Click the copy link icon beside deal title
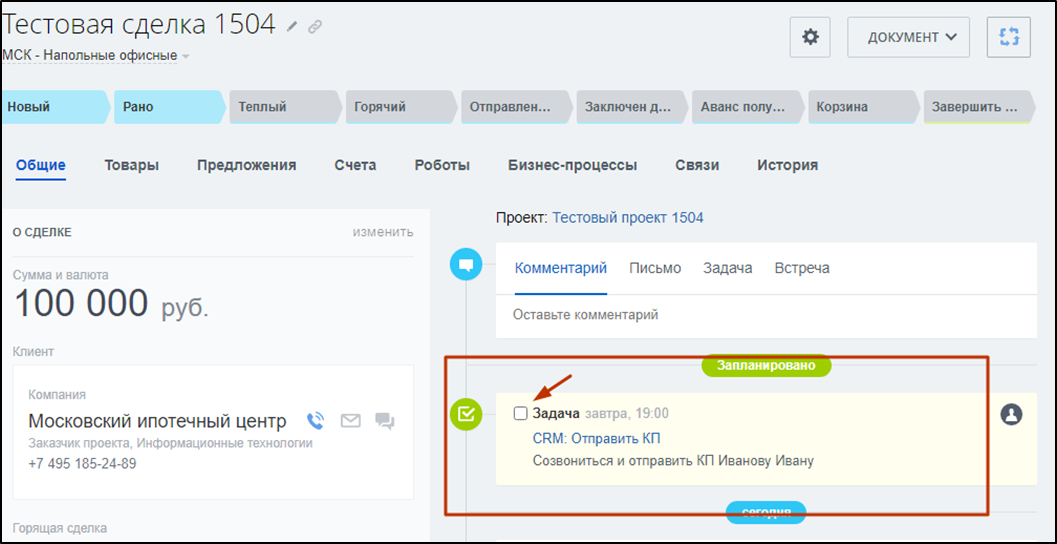 pos(315,27)
